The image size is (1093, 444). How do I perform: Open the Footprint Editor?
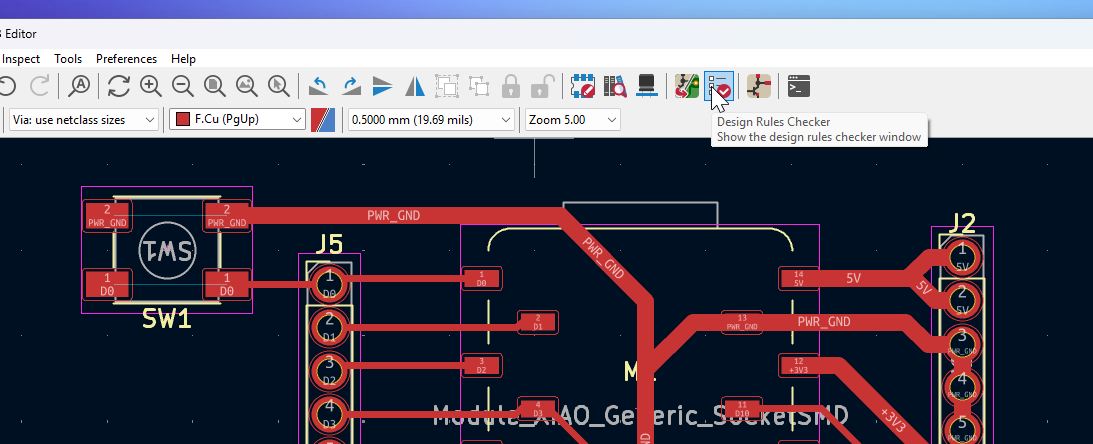[583, 86]
